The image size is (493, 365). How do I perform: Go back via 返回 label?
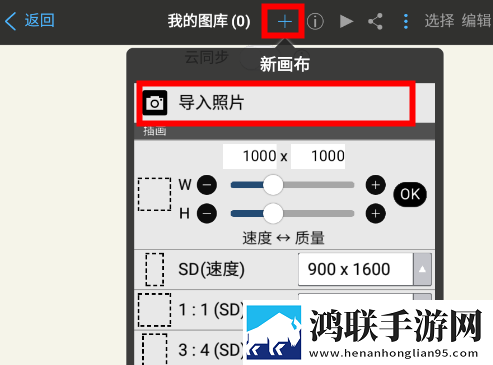pos(39,21)
